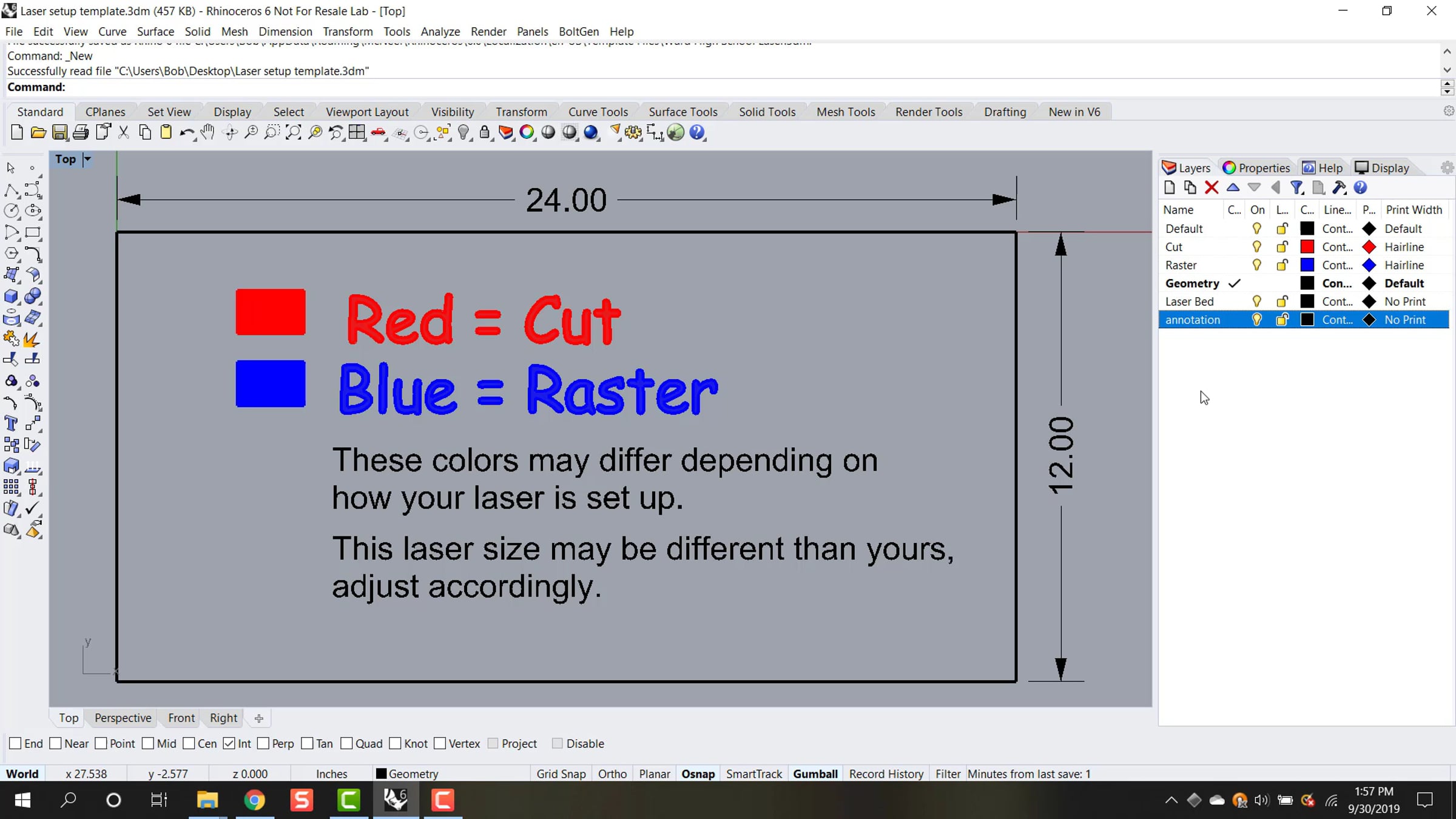Open the Curve menu

pyautogui.click(x=112, y=32)
